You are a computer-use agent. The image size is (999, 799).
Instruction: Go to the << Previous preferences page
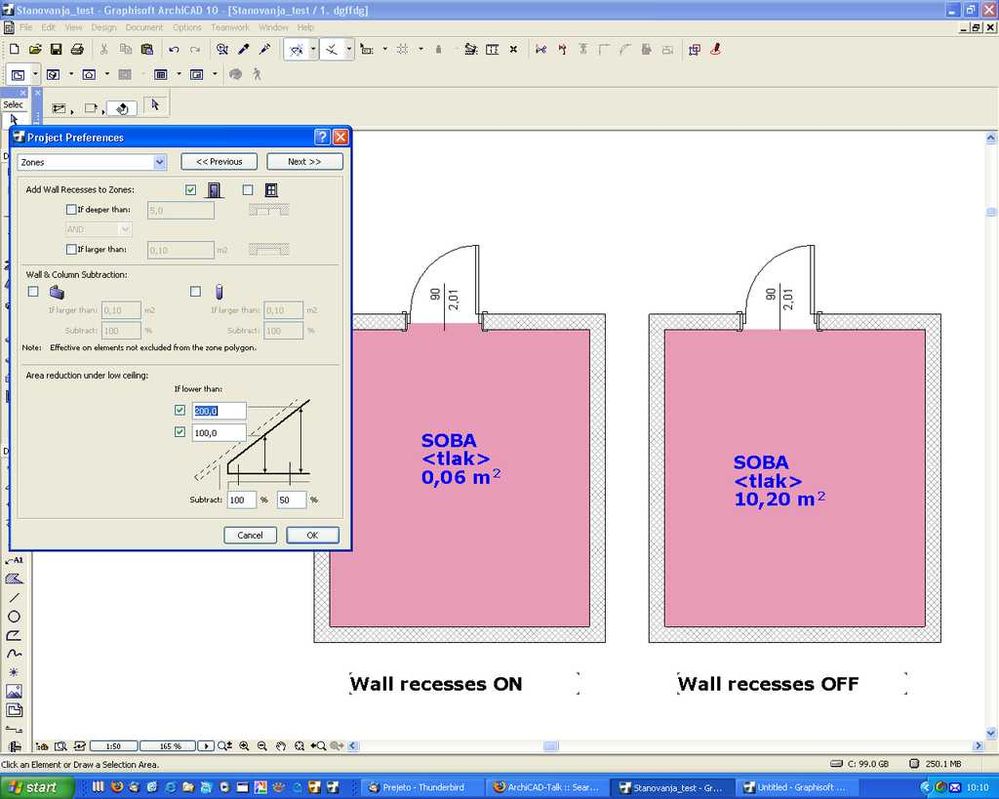pos(219,162)
